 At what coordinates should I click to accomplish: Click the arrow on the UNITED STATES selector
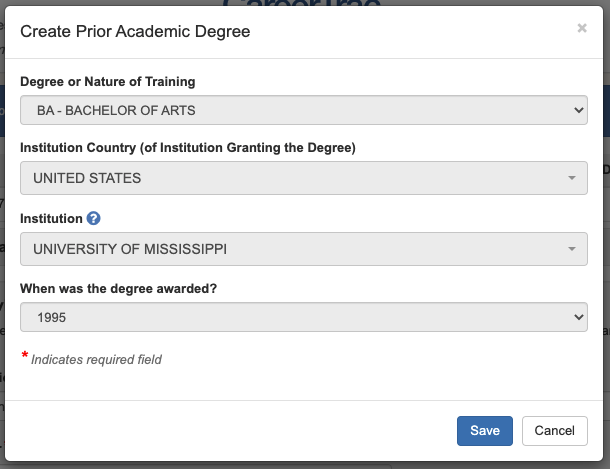pyautogui.click(x=571, y=179)
